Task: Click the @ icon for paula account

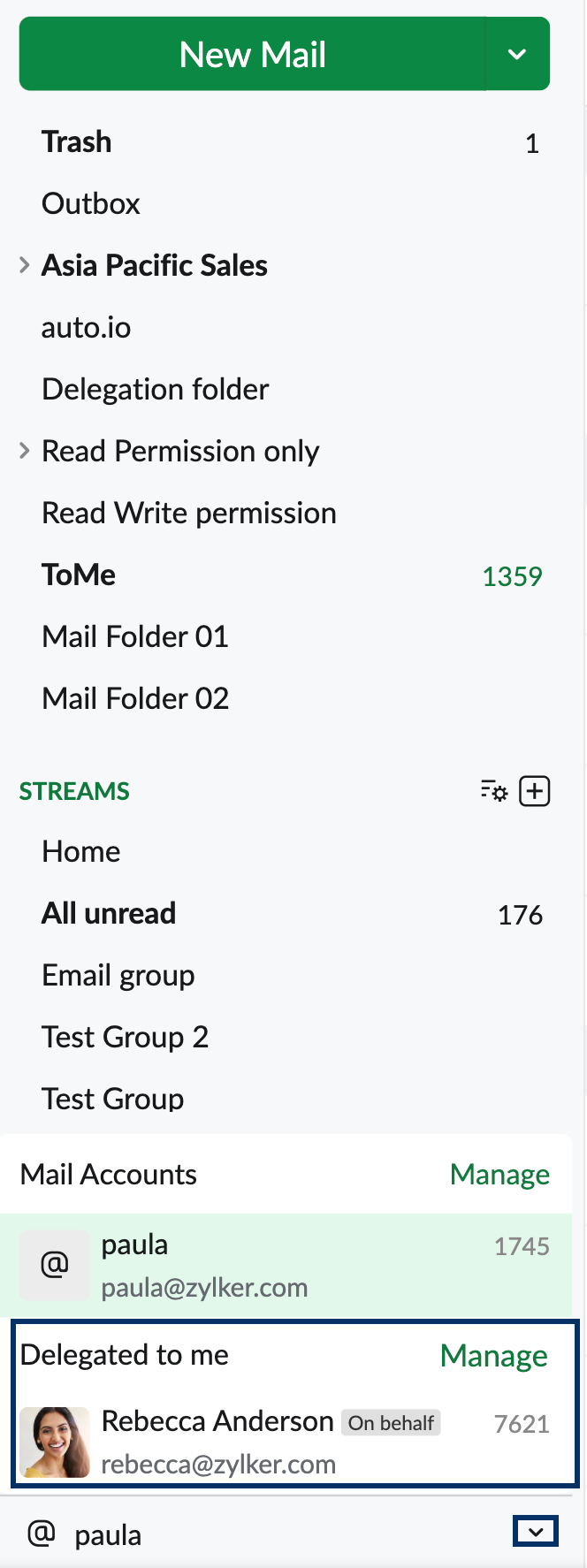Action: (55, 1265)
